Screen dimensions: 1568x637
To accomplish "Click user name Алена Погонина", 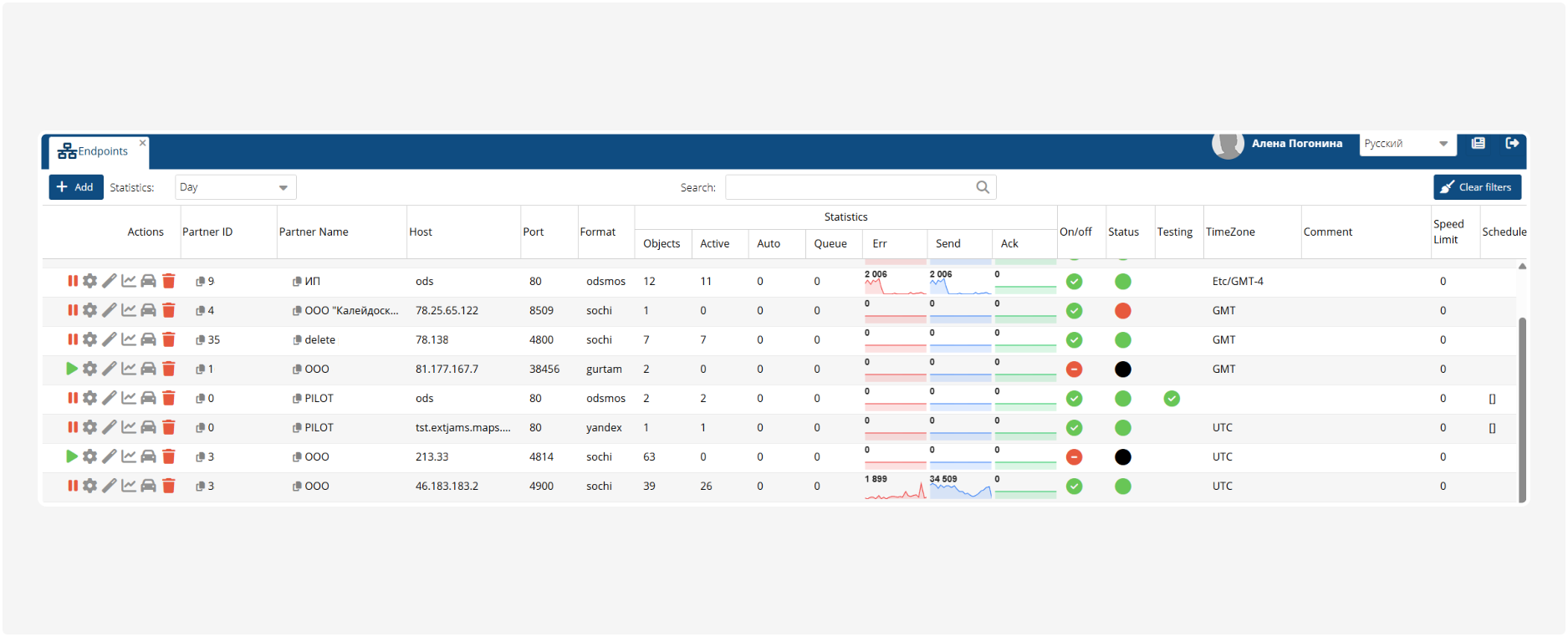I will (x=1297, y=144).
